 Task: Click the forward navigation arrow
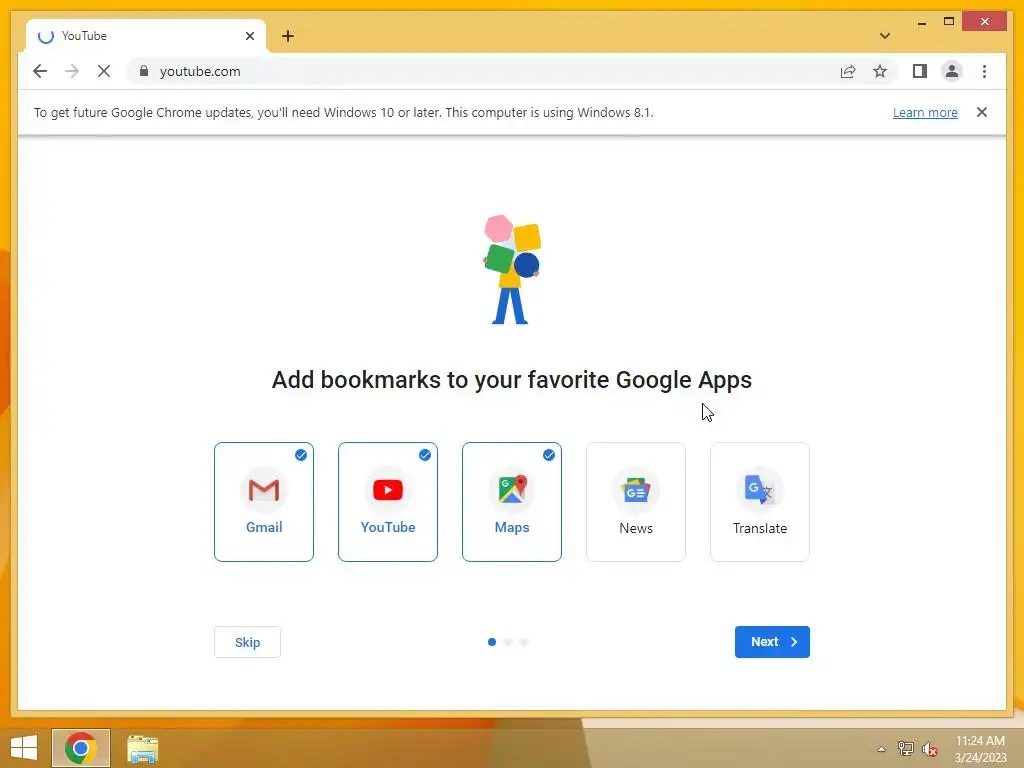point(72,71)
